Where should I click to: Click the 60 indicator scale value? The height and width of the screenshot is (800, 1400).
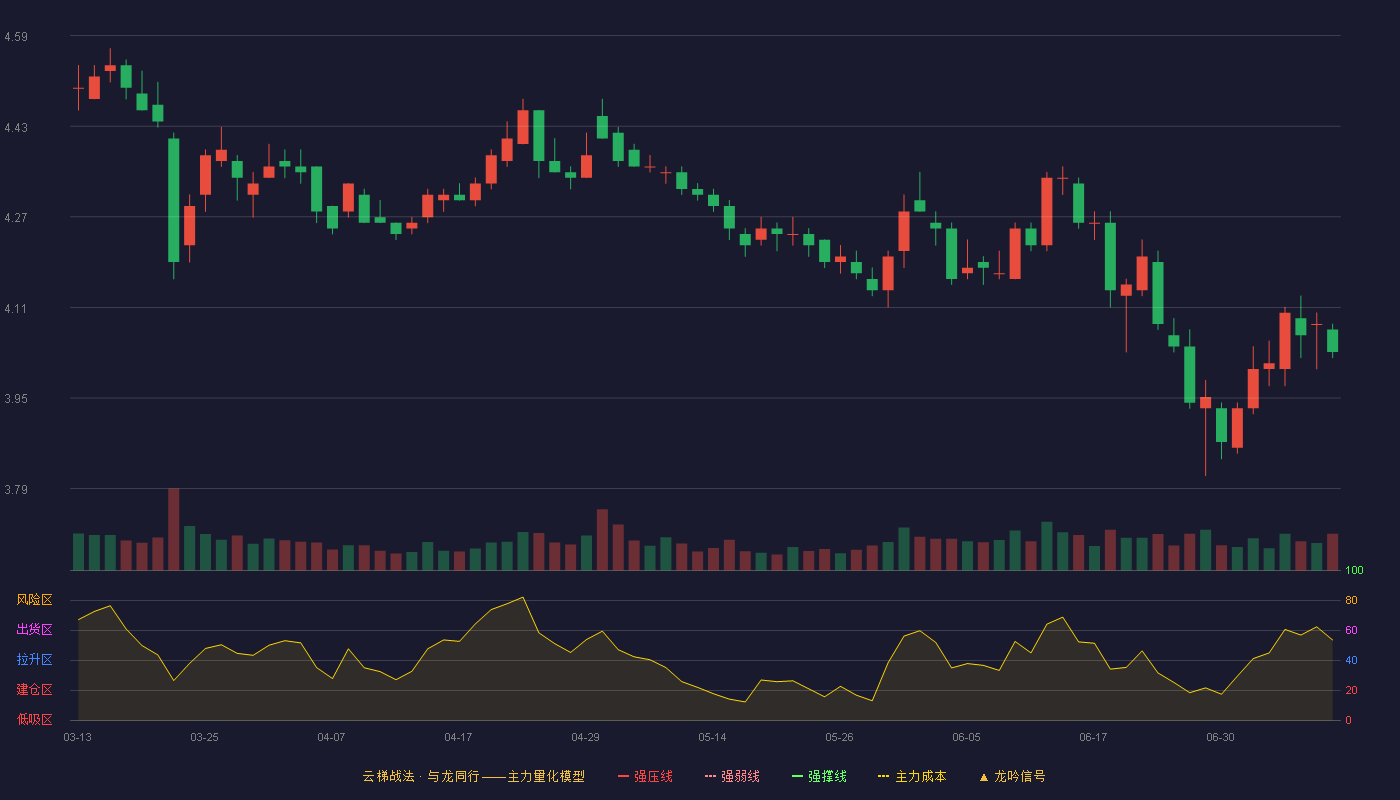(x=1351, y=630)
